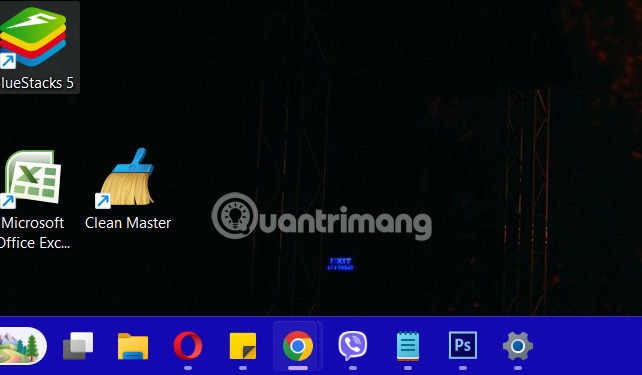Switch to Photoshop on the taskbar

point(463,345)
